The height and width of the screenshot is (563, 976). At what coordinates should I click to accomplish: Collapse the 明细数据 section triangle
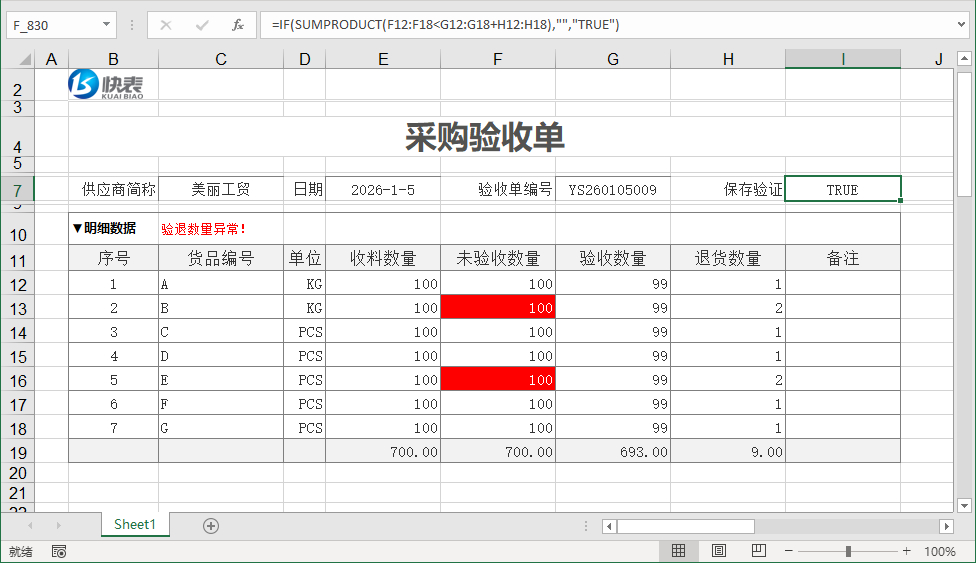coord(77,228)
